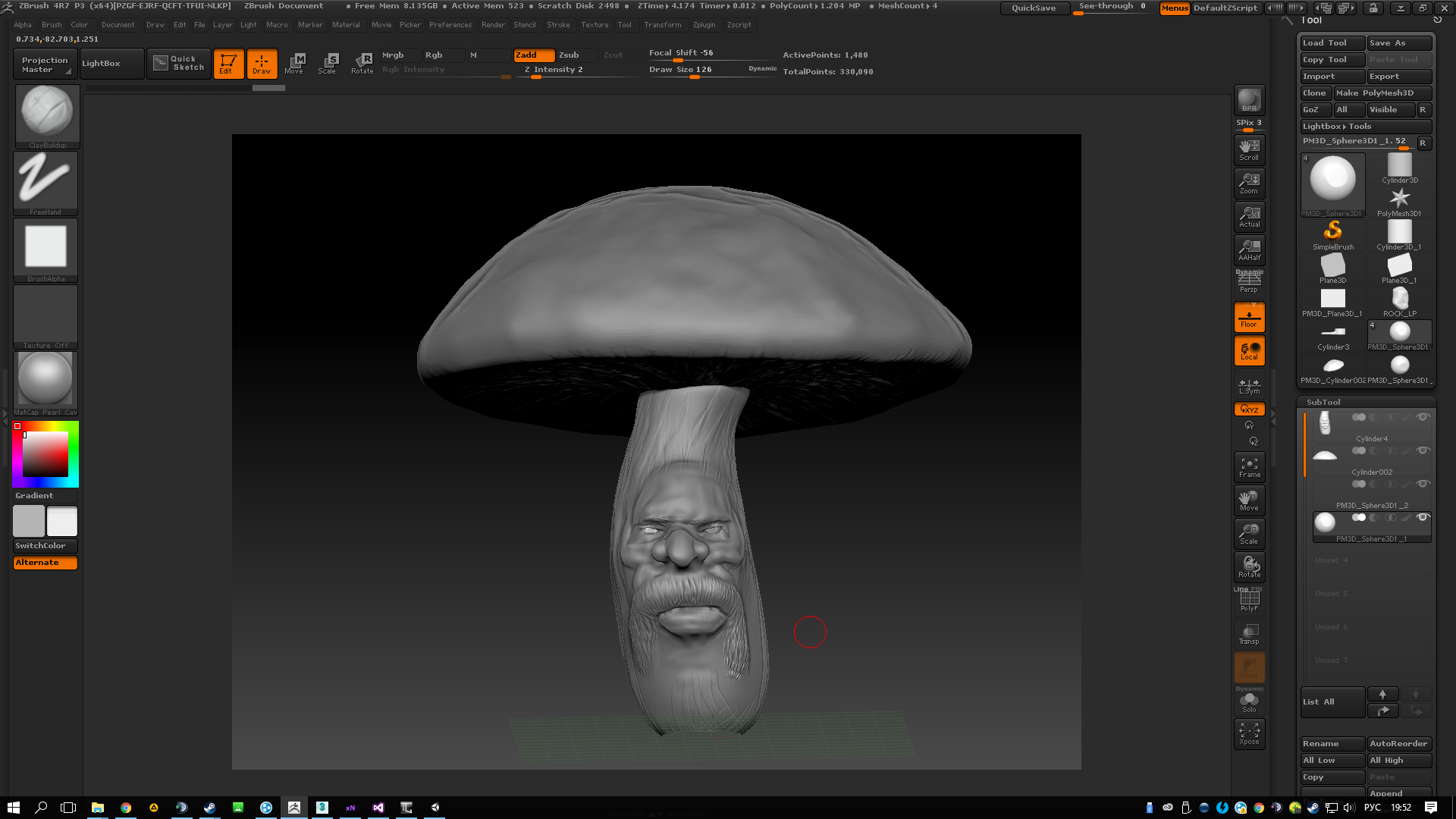Activate the Transp transparency icon
Viewport: 1456px width, 819px height.
point(1249,634)
